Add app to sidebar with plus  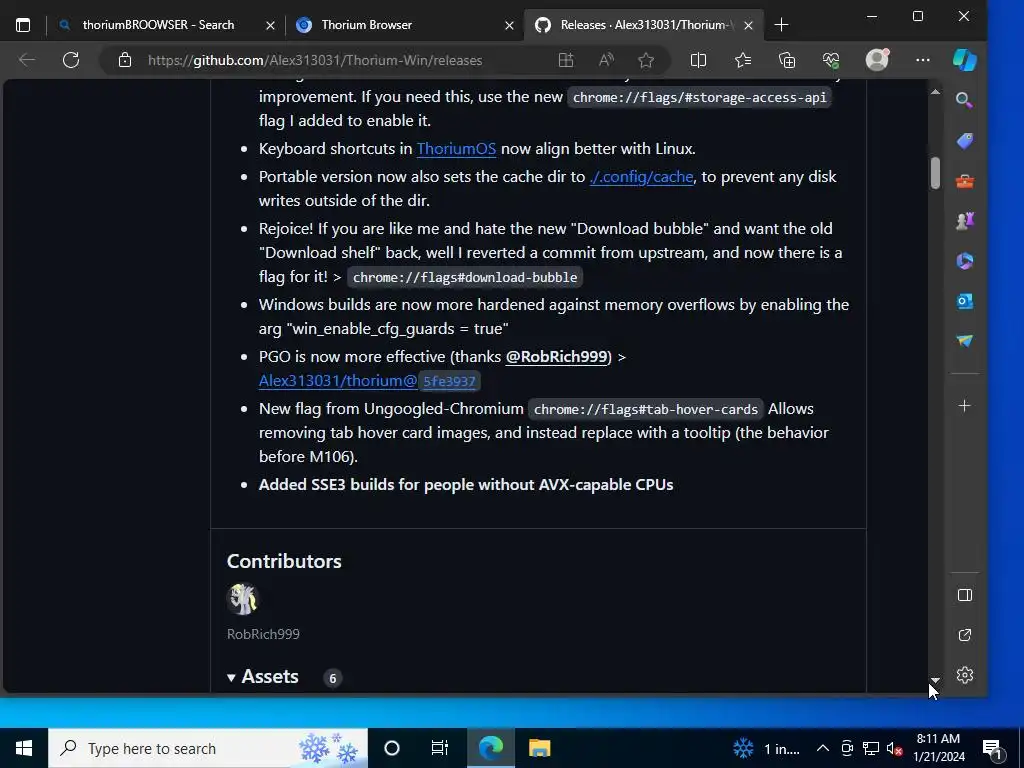[965, 406]
